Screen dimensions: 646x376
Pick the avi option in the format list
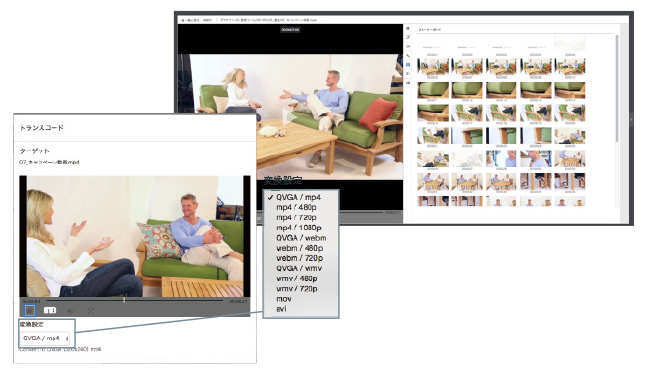tap(281, 309)
